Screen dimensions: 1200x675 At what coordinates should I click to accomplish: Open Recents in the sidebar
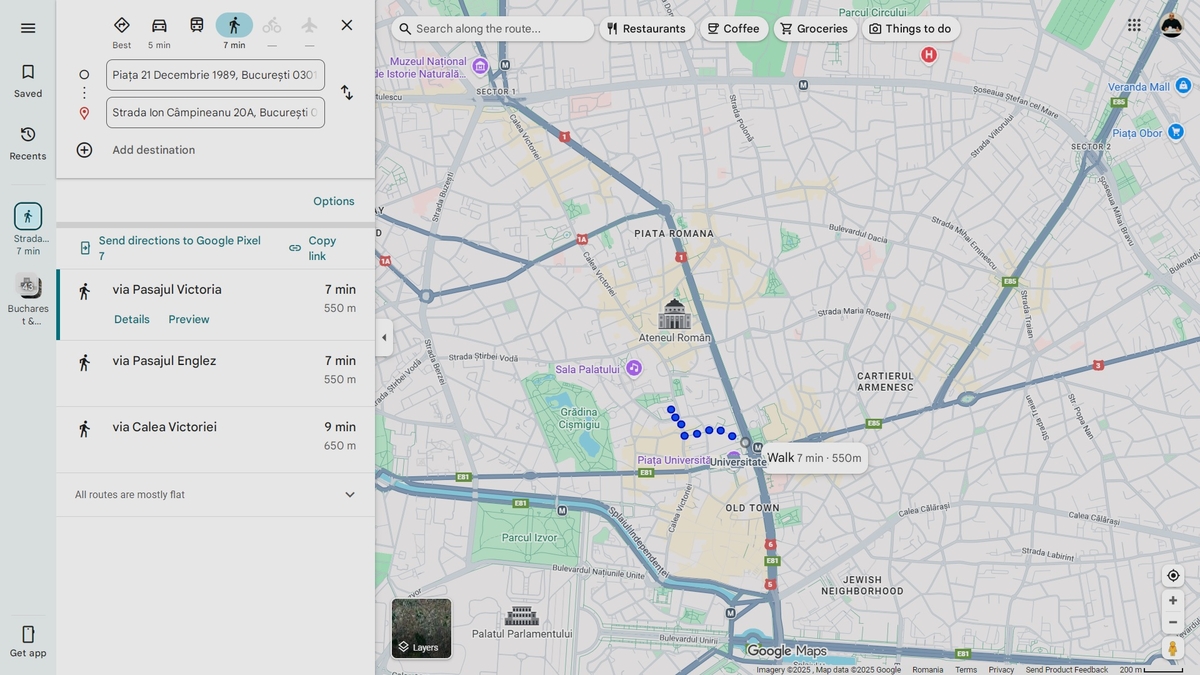[x=28, y=143]
